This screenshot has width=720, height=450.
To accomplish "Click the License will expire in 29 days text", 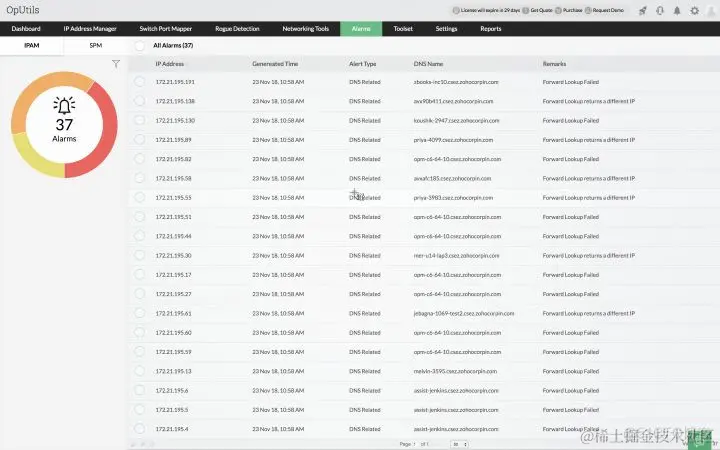I will (490, 10).
